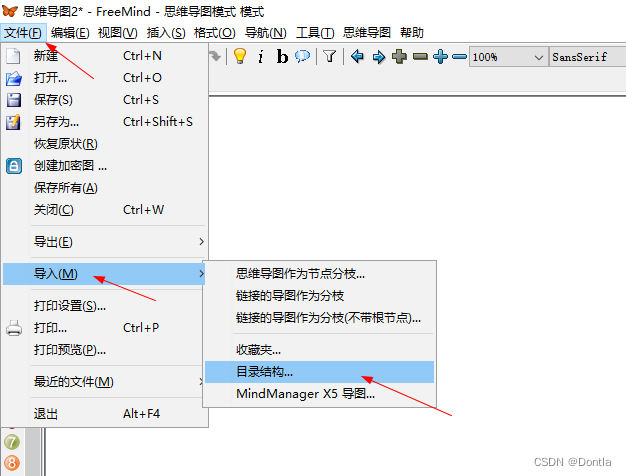
Task: Open the 导航(N) menu
Action: [266, 33]
